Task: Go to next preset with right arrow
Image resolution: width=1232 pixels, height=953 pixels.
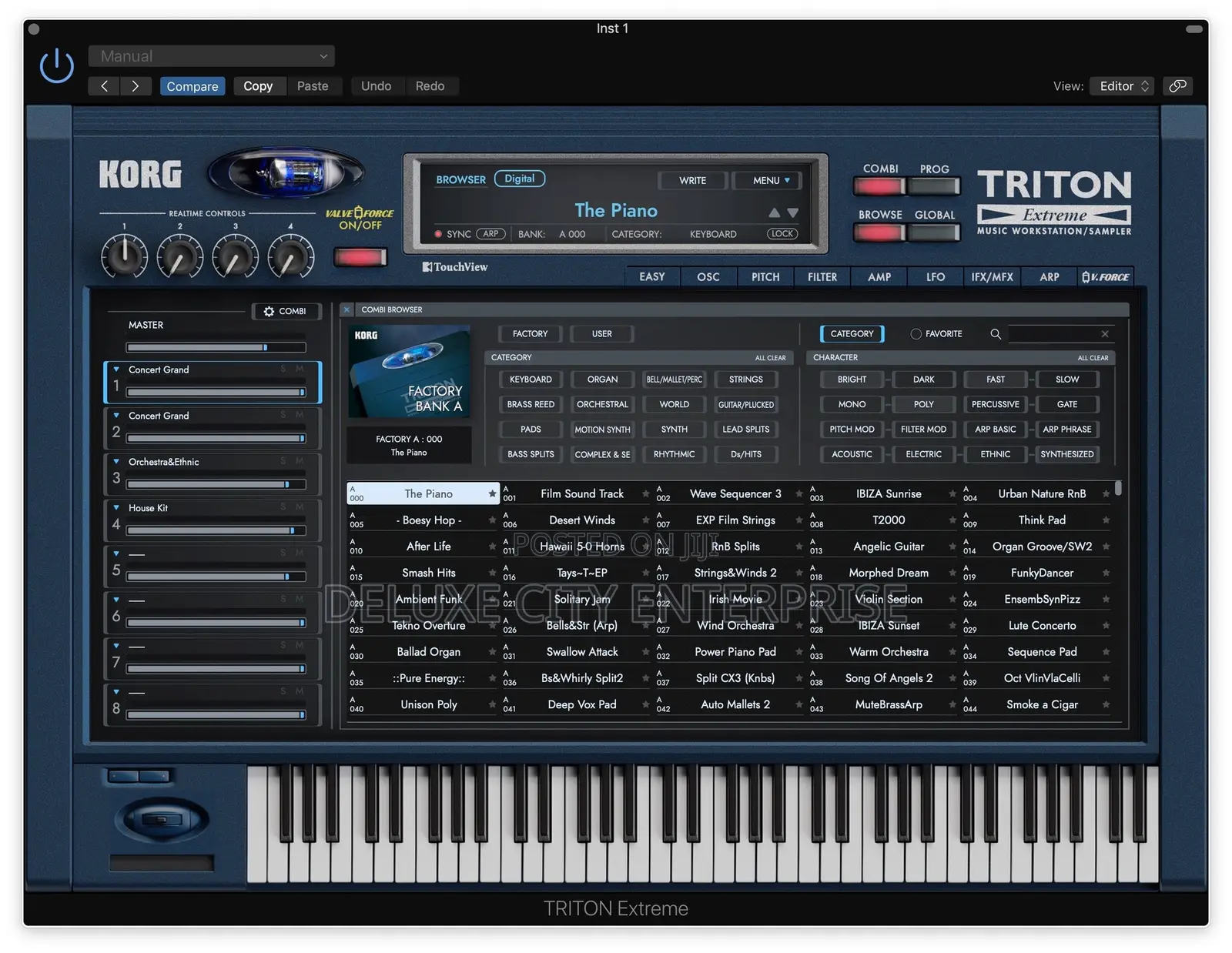Action: tap(136, 86)
